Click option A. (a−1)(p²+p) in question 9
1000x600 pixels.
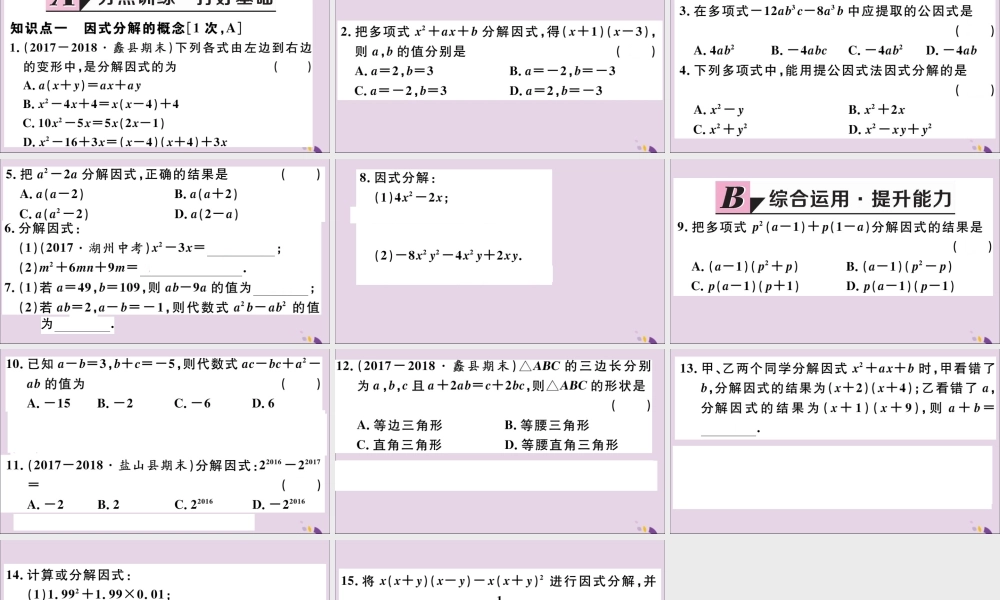point(744,267)
